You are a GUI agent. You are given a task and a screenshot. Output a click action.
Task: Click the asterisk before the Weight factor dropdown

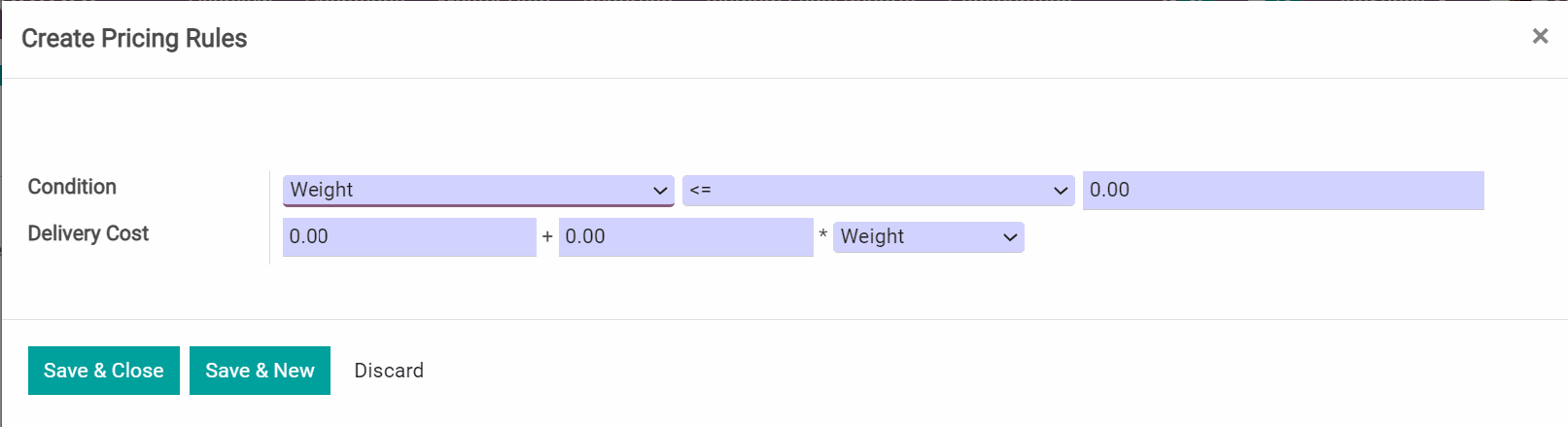click(x=823, y=235)
